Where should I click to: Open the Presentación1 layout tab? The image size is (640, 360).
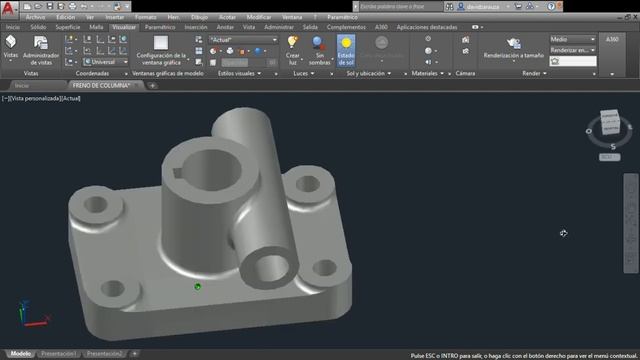(58, 353)
